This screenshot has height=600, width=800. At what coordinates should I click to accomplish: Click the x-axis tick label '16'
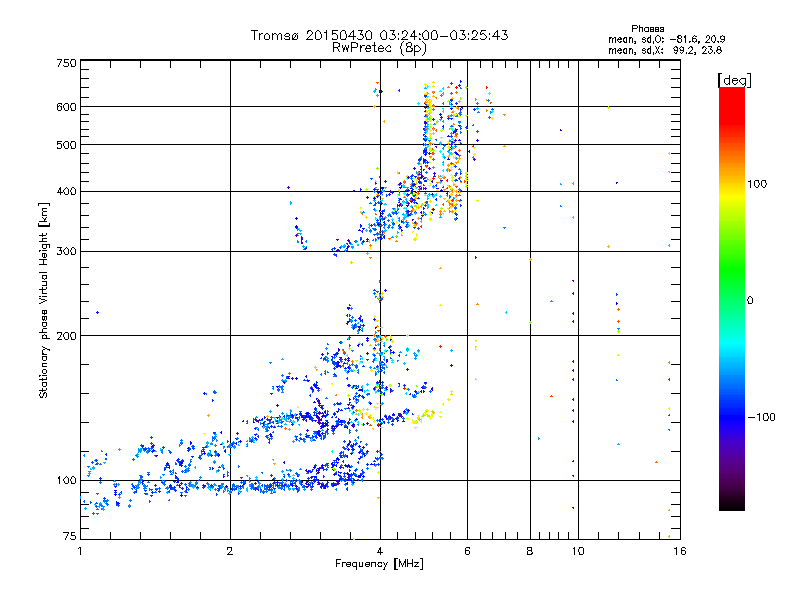pos(680,551)
